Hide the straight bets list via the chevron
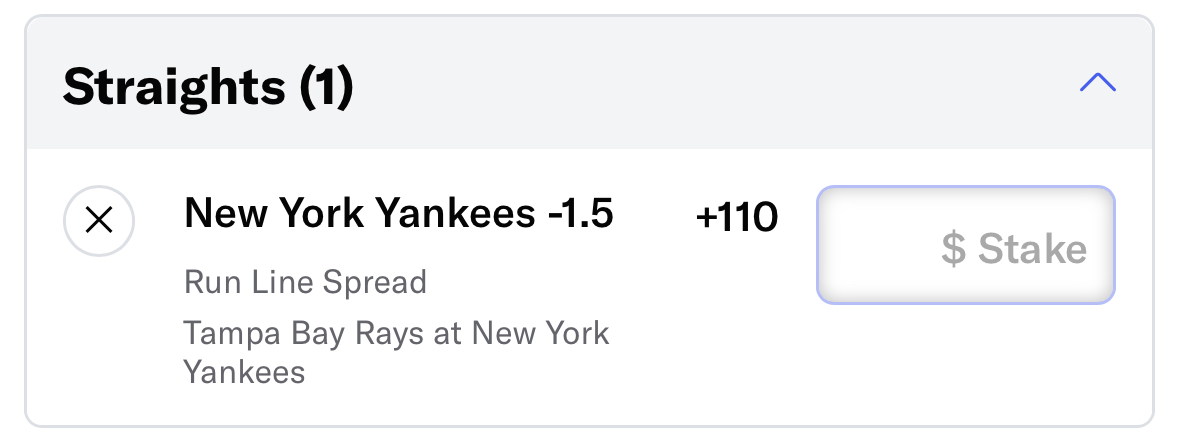Screen dimensions: 1179x448 [1098, 83]
